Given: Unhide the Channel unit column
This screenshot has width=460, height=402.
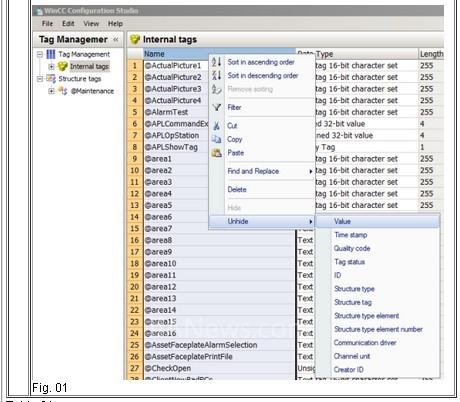Looking at the screenshot, I should [x=352, y=356].
